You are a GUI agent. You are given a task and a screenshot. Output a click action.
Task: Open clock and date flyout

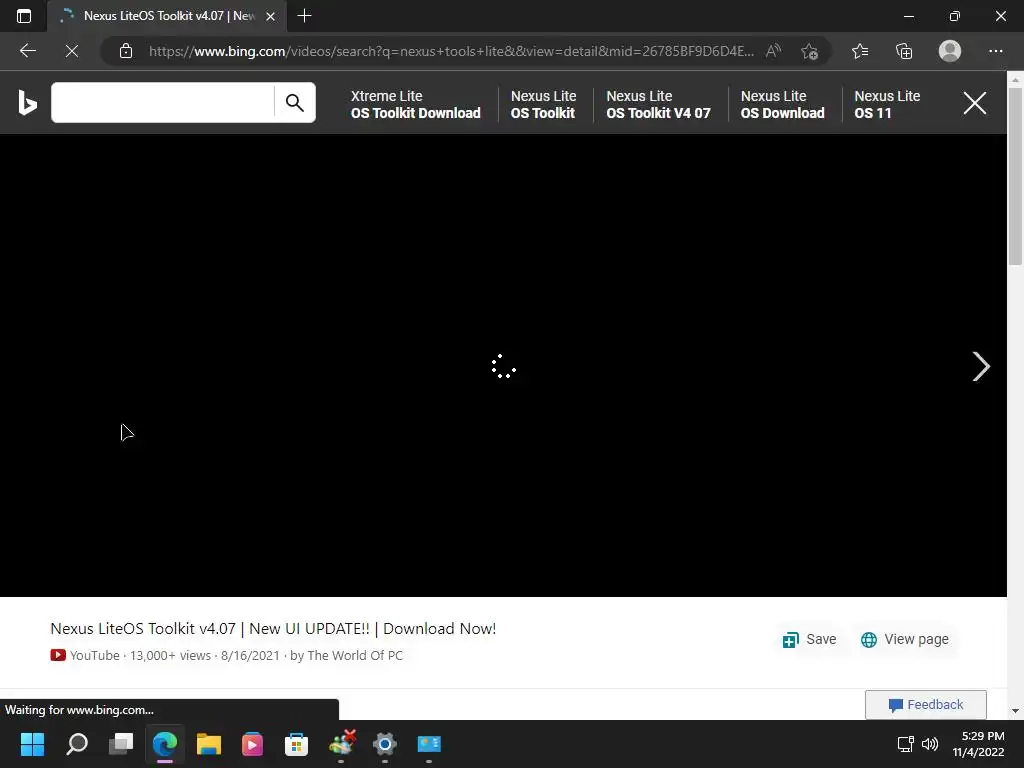978,744
